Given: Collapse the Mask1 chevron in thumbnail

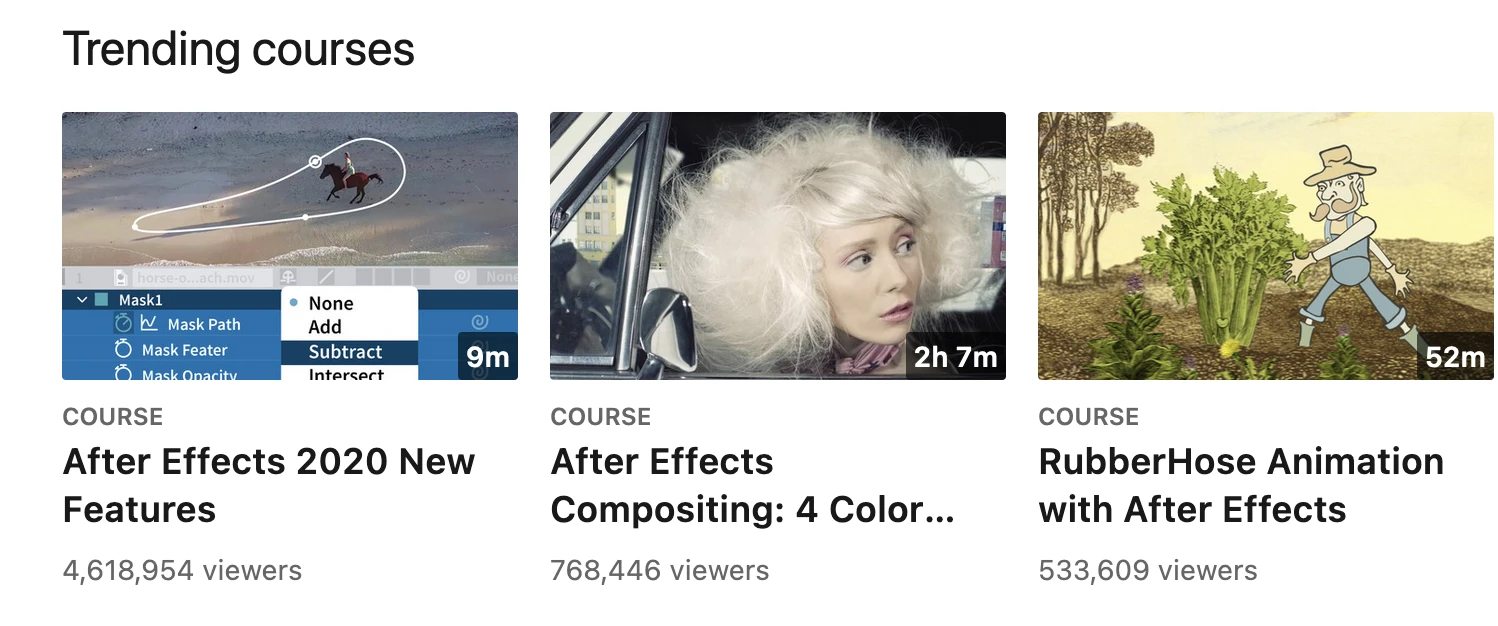Looking at the screenshot, I should pyautogui.click(x=82, y=300).
